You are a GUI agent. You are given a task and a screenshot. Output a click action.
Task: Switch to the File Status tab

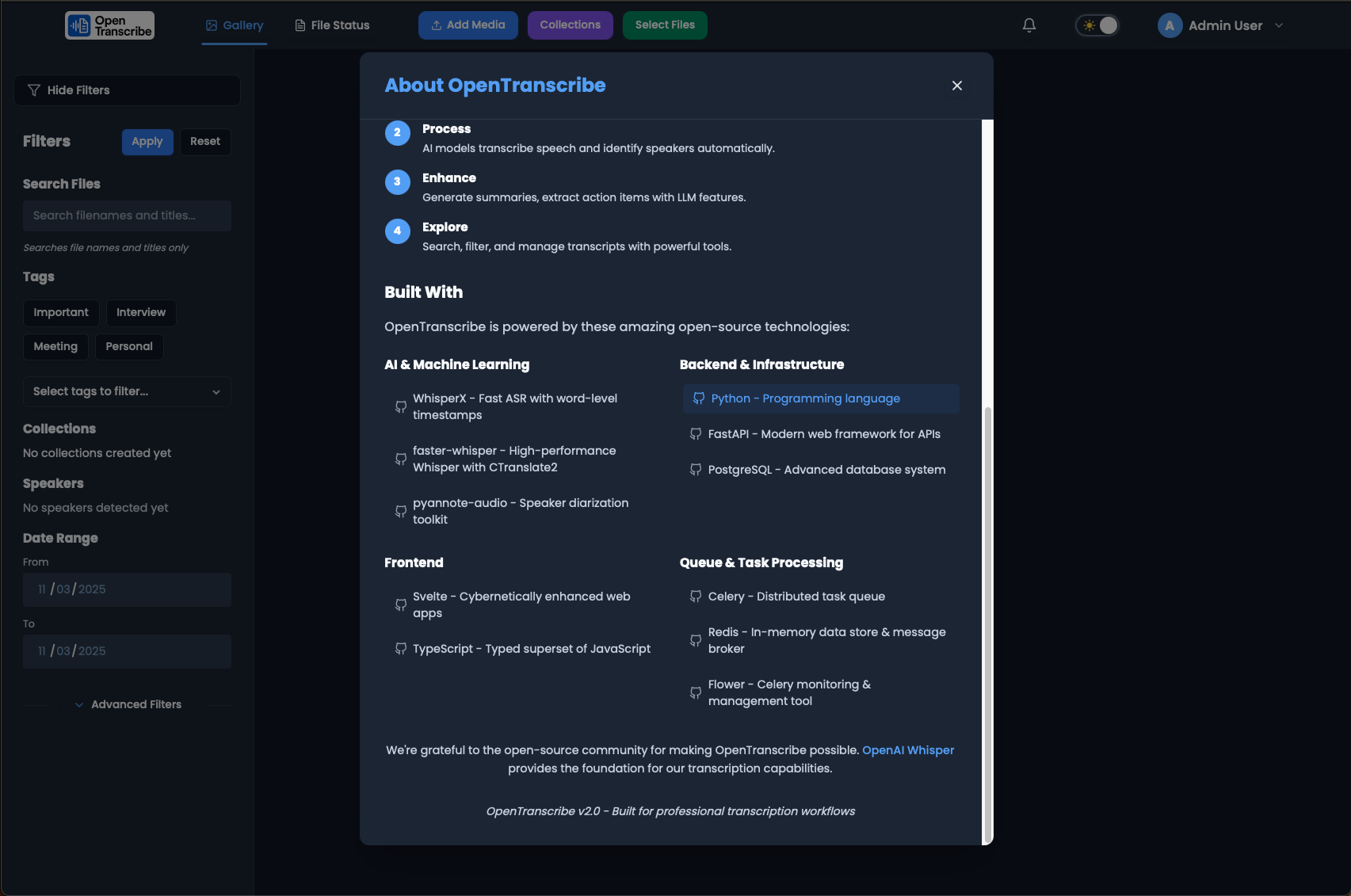coord(332,25)
